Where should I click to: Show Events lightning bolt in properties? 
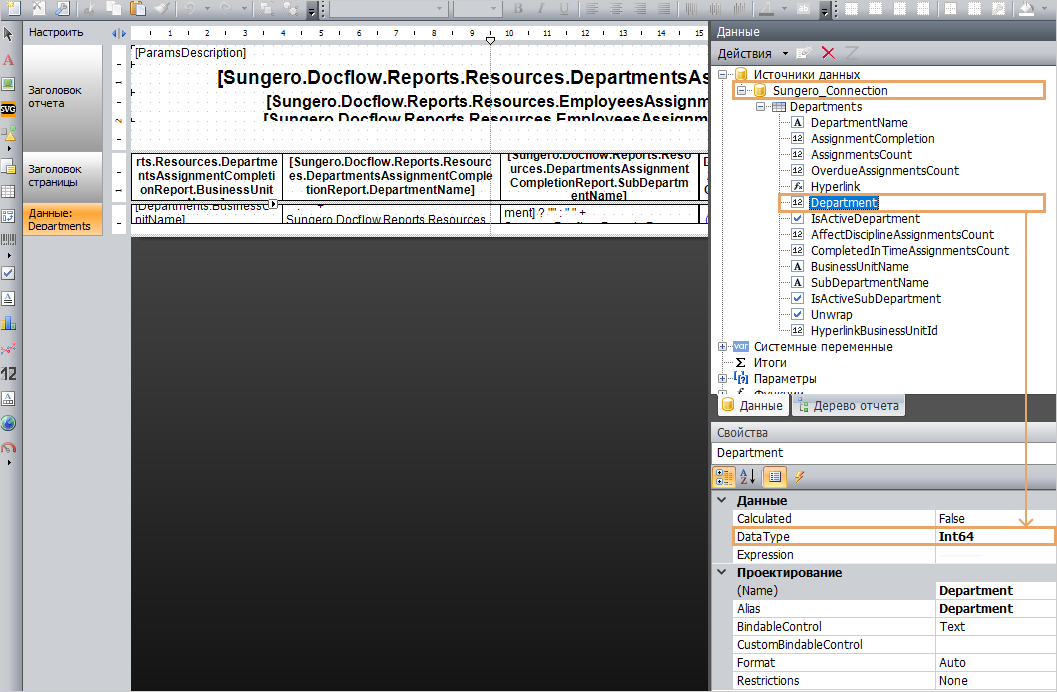(800, 477)
